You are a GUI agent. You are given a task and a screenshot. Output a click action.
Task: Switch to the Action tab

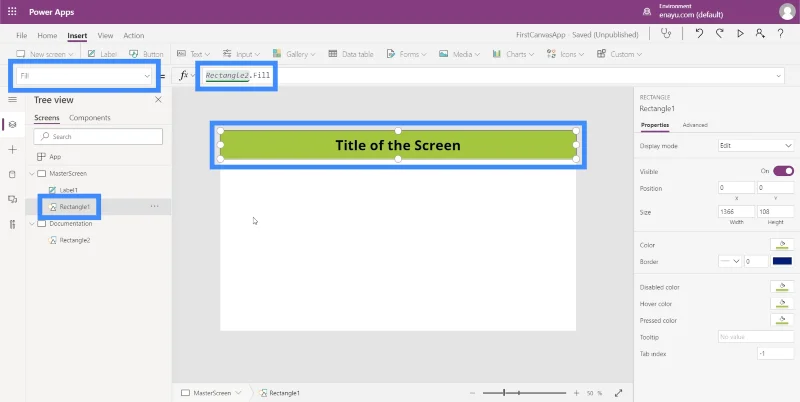pyautogui.click(x=134, y=35)
